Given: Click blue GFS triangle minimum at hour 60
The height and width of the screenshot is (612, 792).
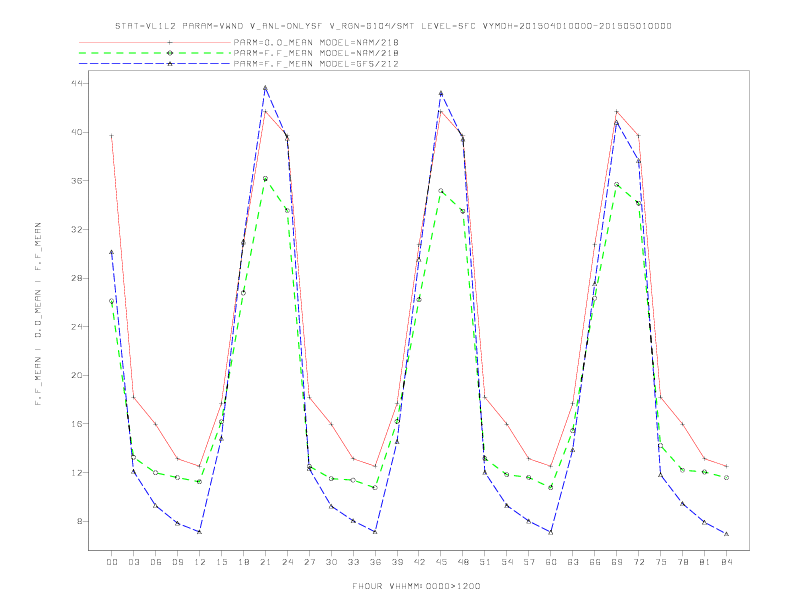Looking at the screenshot, I should pyautogui.click(x=551, y=532).
